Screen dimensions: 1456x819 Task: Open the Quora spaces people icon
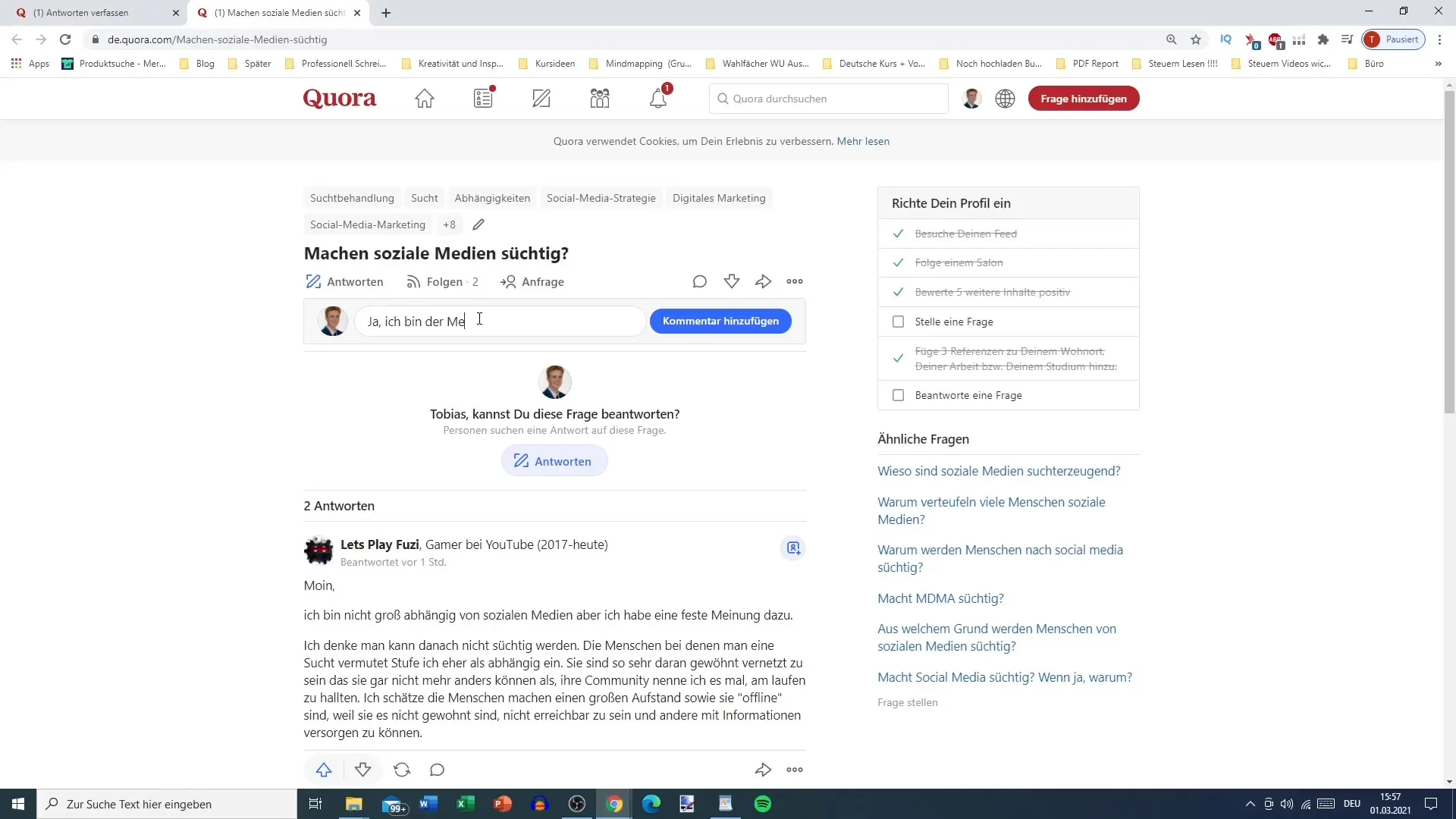[600, 99]
